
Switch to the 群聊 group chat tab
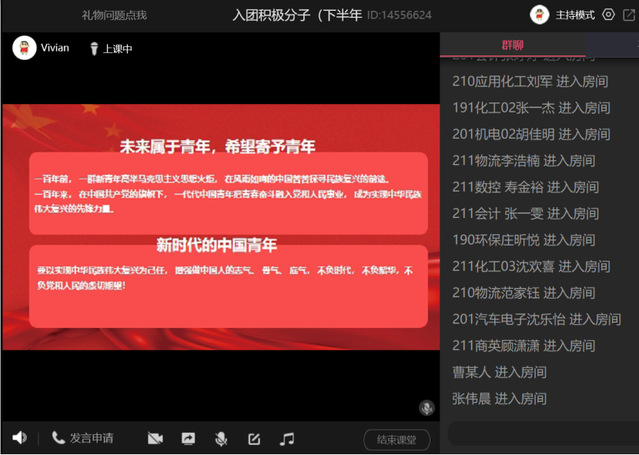coord(511,45)
